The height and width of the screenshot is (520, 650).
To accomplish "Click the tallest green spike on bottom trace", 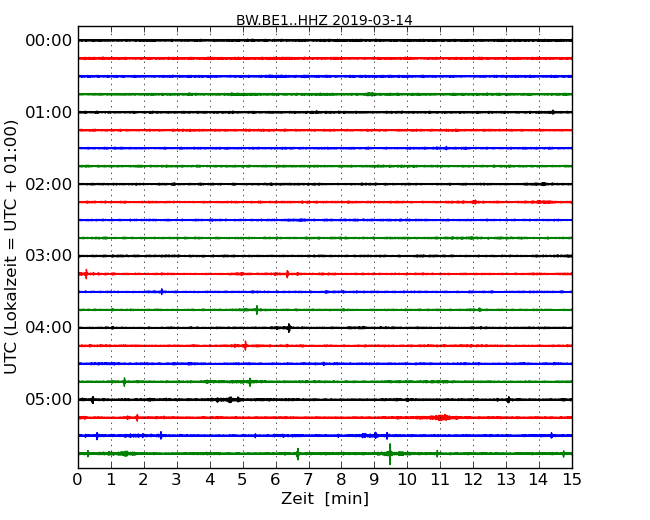I will click(x=390, y=454).
